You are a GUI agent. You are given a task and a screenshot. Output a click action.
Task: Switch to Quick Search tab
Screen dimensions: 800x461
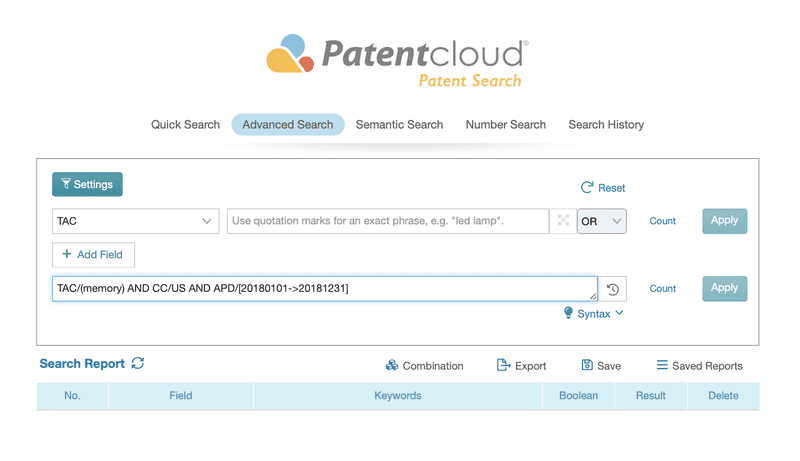(185, 124)
